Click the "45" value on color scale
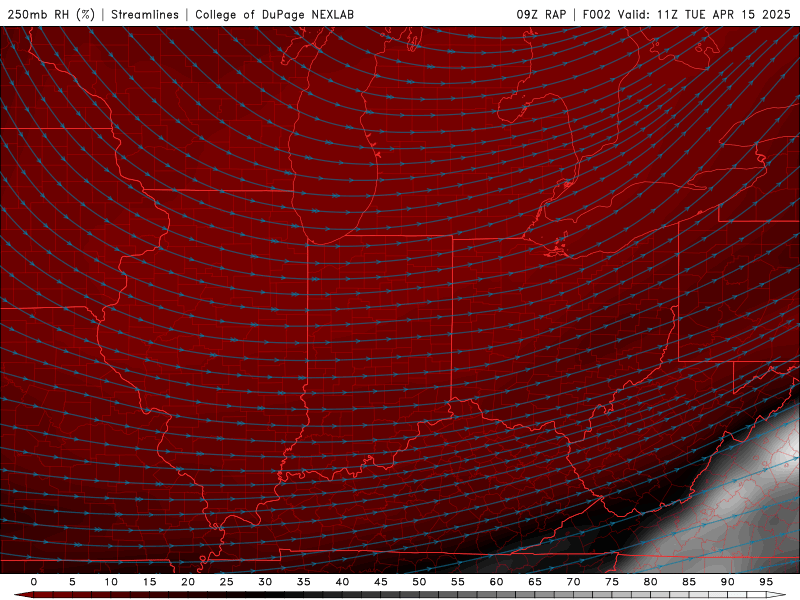Image resolution: width=800 pixels, height=600 pixels. coord(381,582)
